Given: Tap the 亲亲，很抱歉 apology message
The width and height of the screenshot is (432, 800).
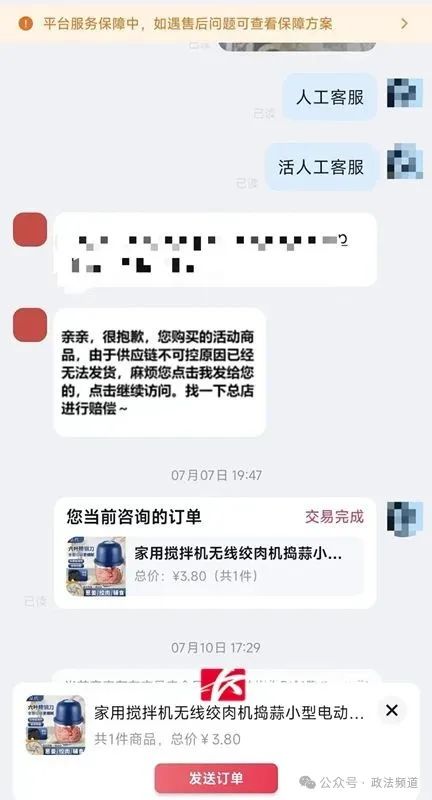Looking at the screenshot, I should tap(160, 372).
